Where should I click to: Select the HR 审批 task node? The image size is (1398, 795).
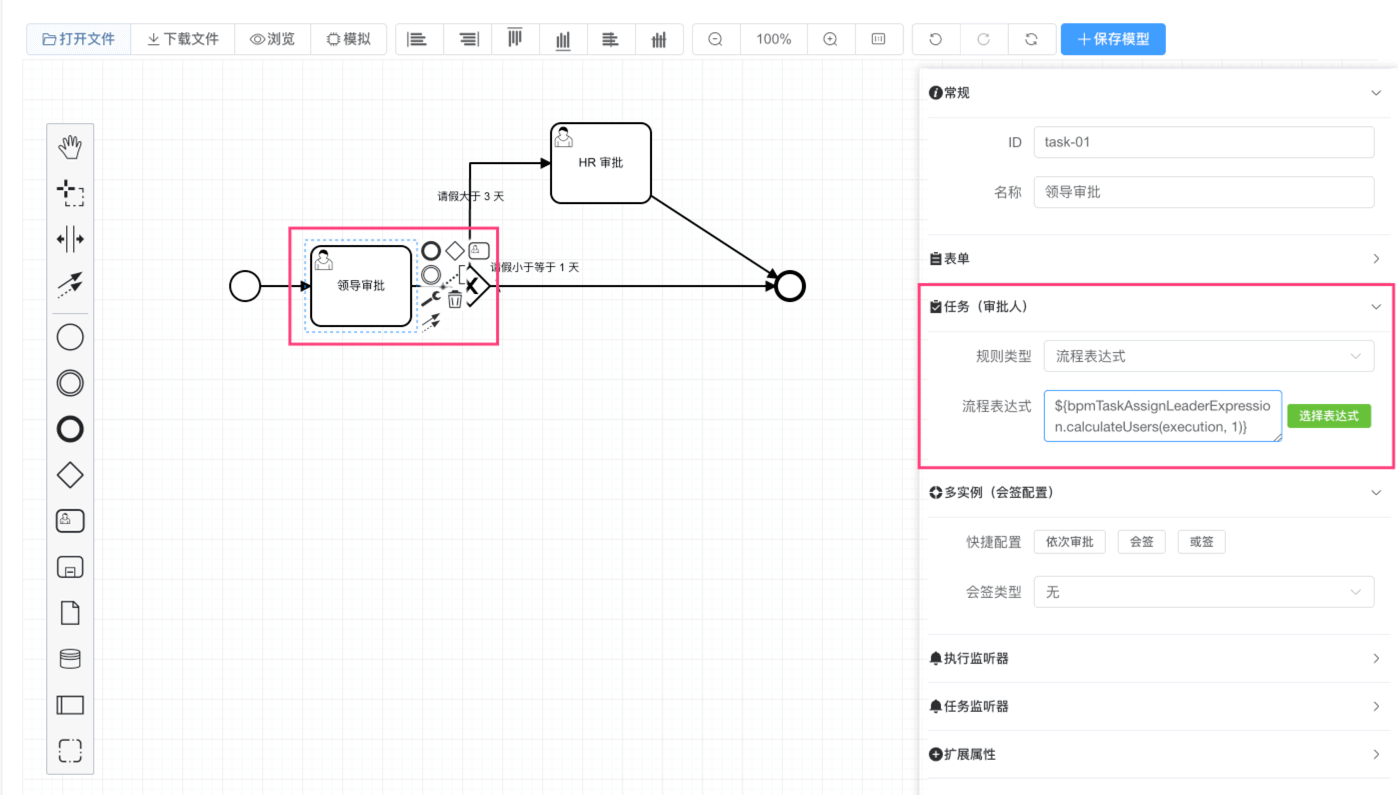[x=601, y=163]
